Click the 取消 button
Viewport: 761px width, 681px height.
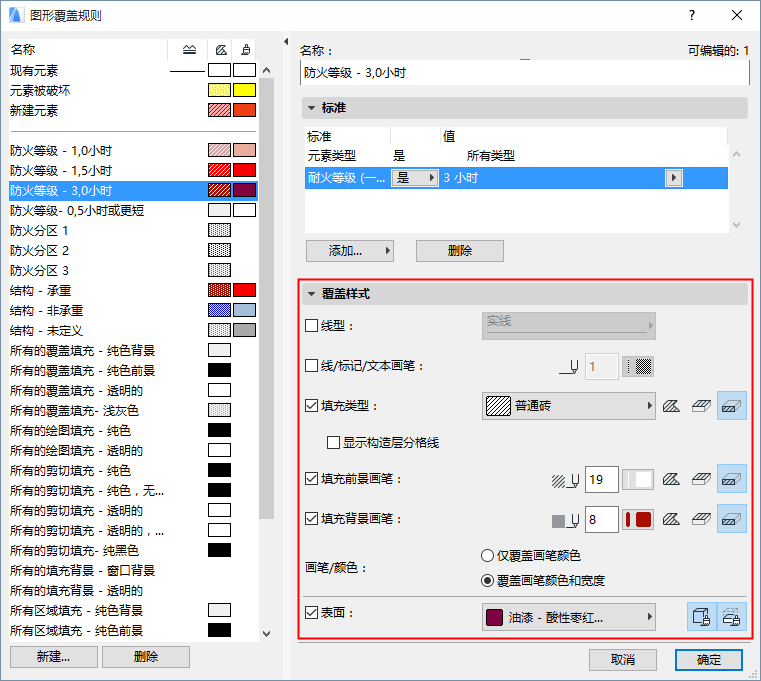[x=623, y=660]
